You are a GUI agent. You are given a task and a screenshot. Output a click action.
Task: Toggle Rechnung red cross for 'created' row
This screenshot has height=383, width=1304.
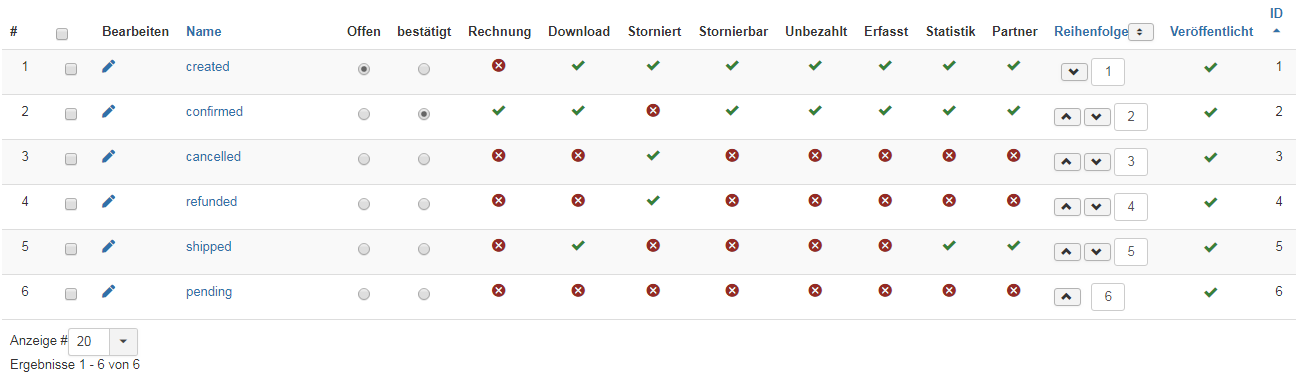498,66
